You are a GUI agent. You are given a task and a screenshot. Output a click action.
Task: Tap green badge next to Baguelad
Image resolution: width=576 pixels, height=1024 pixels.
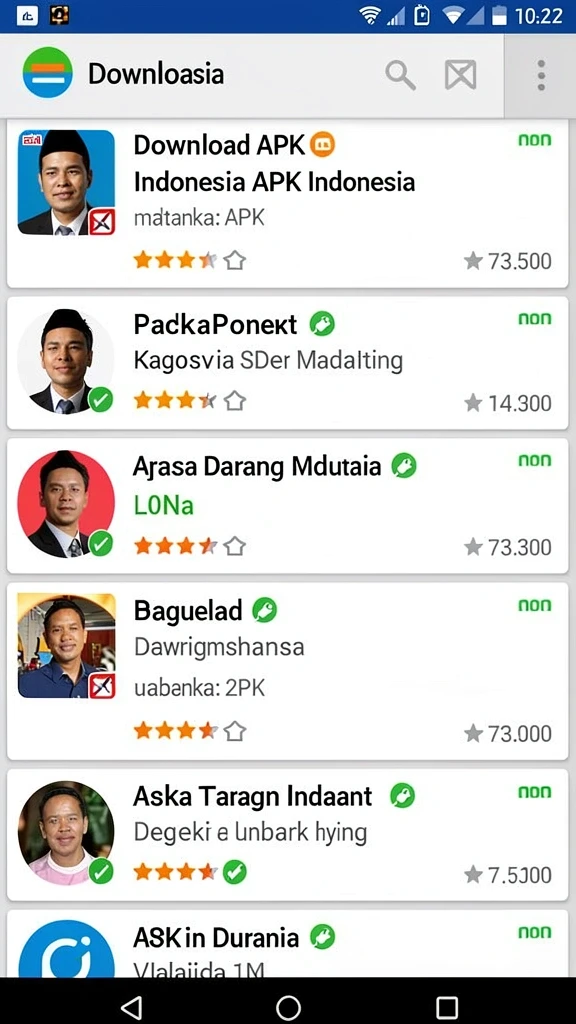[x=264, y=610]
